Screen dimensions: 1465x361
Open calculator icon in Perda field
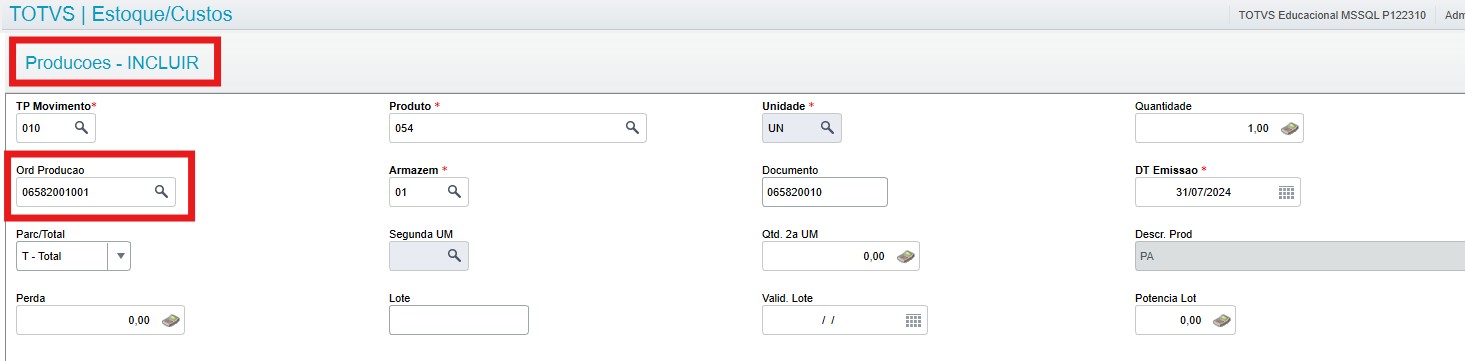[171, 320]
